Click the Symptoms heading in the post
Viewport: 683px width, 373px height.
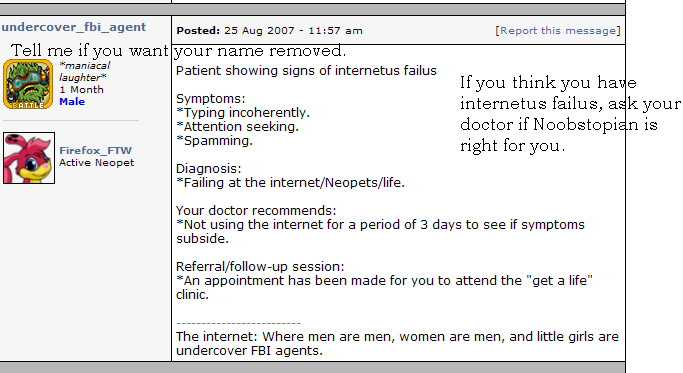[x=210, y=98]
